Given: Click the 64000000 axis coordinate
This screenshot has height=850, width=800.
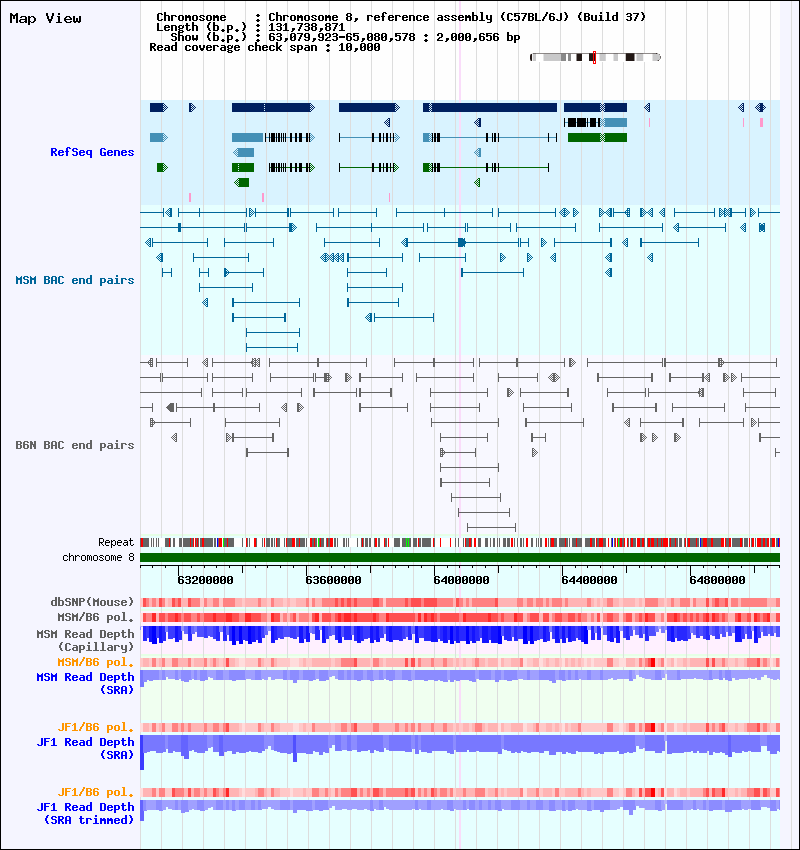Looking at the screenshot, I should 461,580.
